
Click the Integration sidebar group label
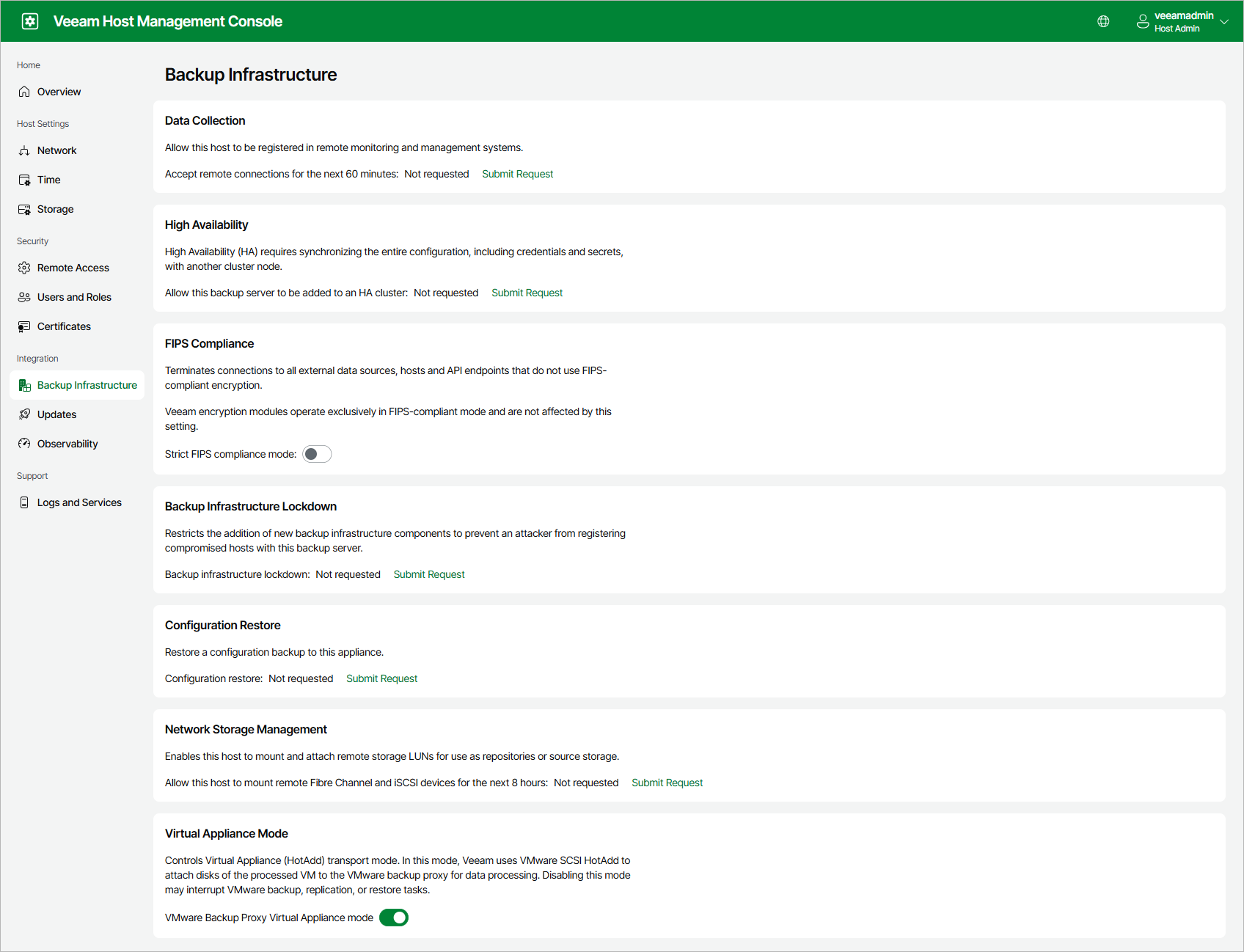37,359
